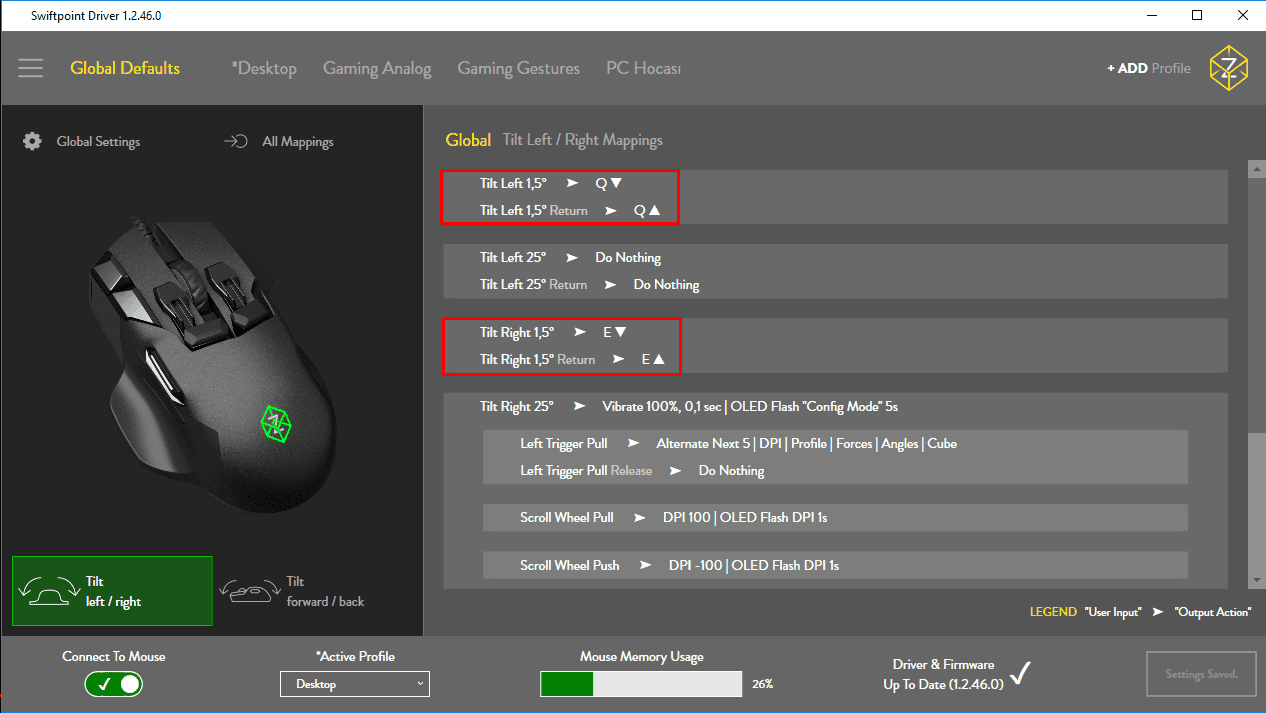Image resolution: width=1266 pixels, height=713 pixels.
Task: Toggle the Connect To Mouse switch
Action: 113,684
